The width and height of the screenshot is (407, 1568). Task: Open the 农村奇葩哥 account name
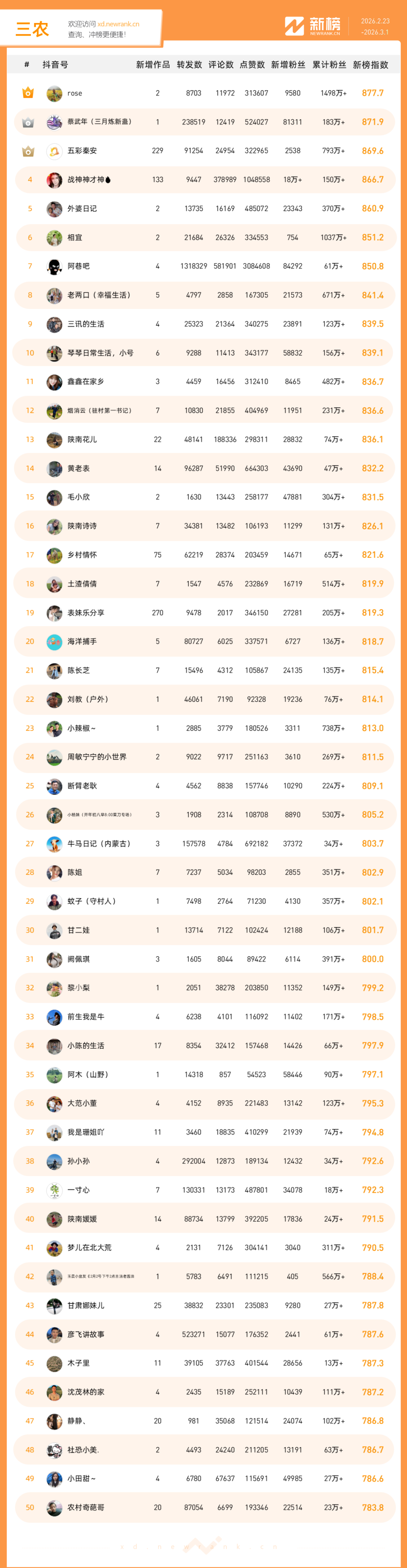click(86, 1508)
